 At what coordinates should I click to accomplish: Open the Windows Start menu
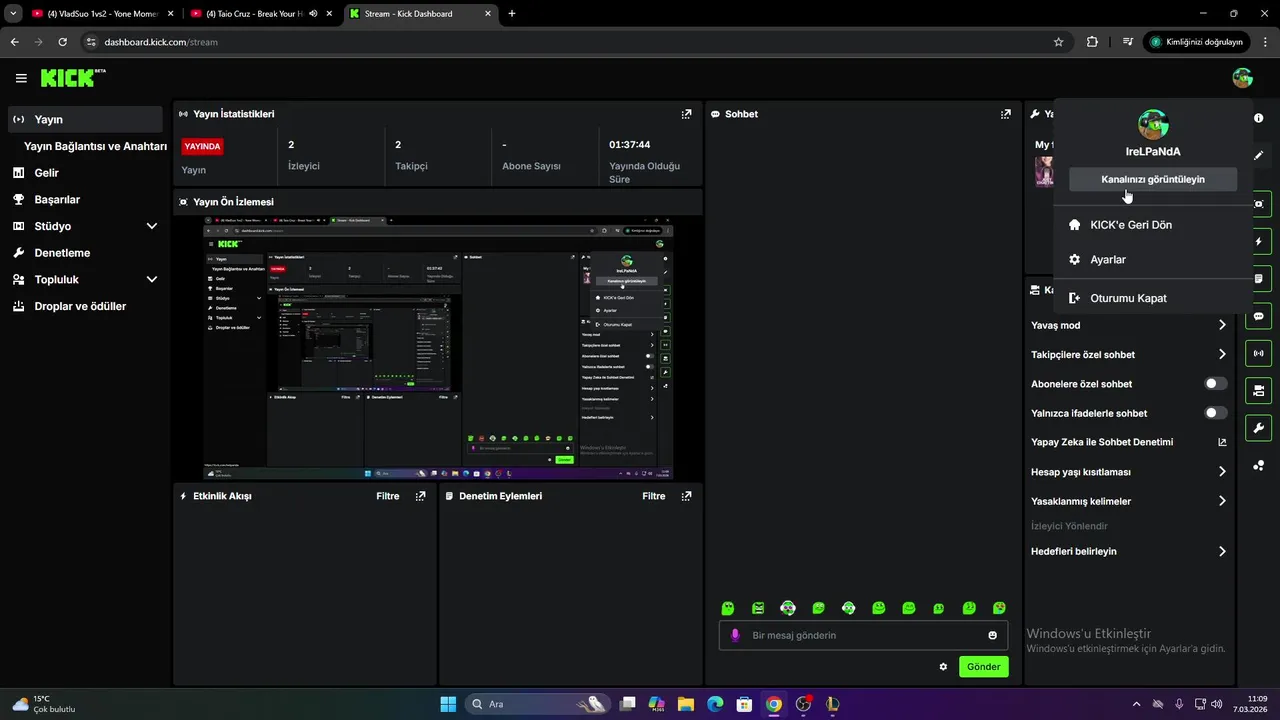pyautogui.click(x=448, y=704)
